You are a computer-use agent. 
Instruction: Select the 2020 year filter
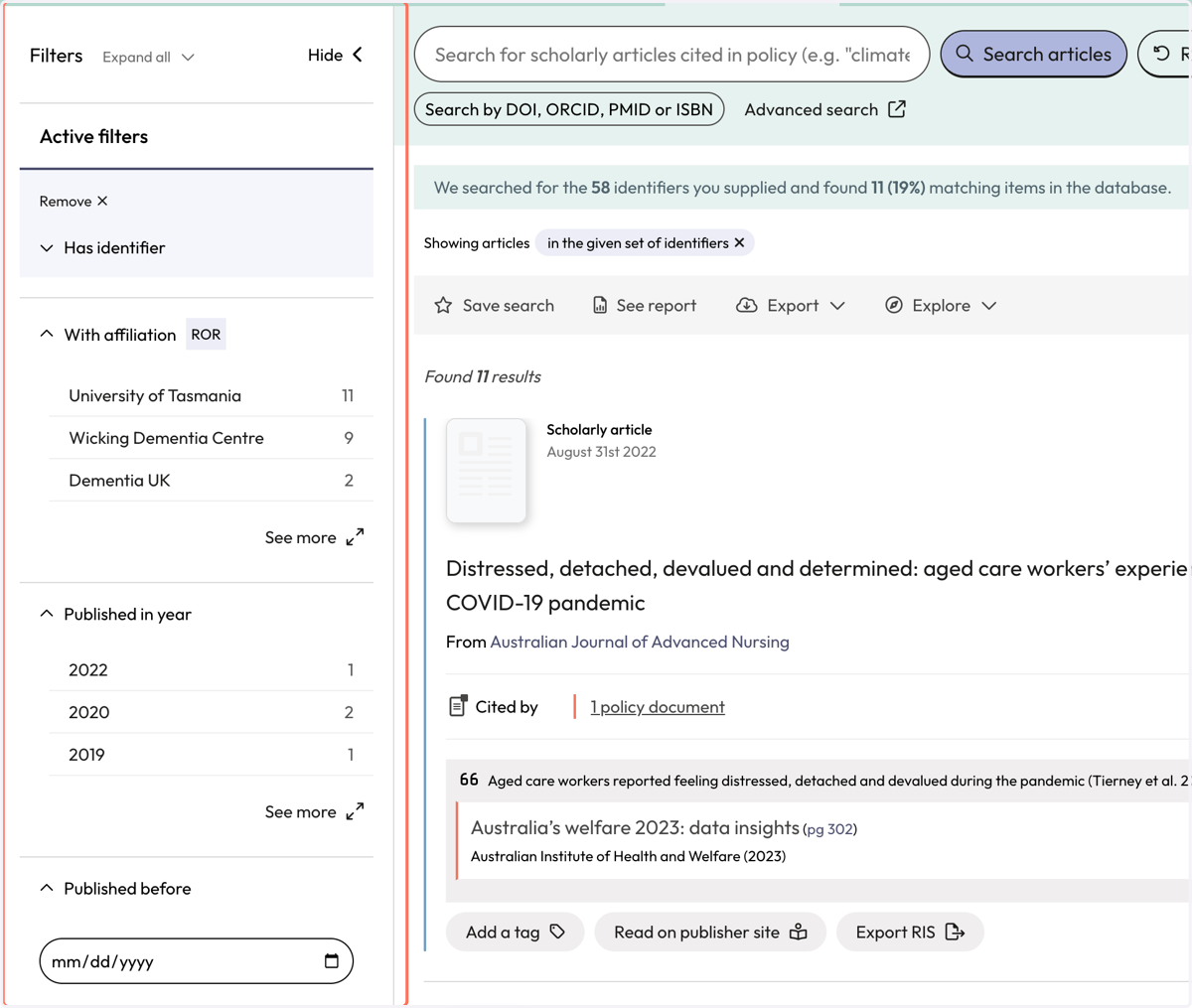pyautogui.click(x=211, y=712)
